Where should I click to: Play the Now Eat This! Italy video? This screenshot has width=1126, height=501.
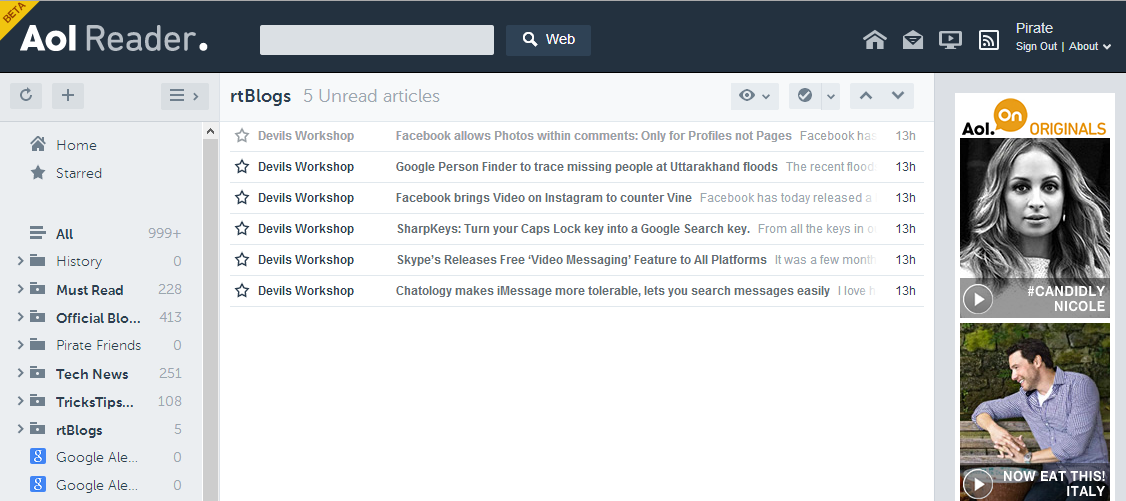pyautogui.click(x=977, y=483)
